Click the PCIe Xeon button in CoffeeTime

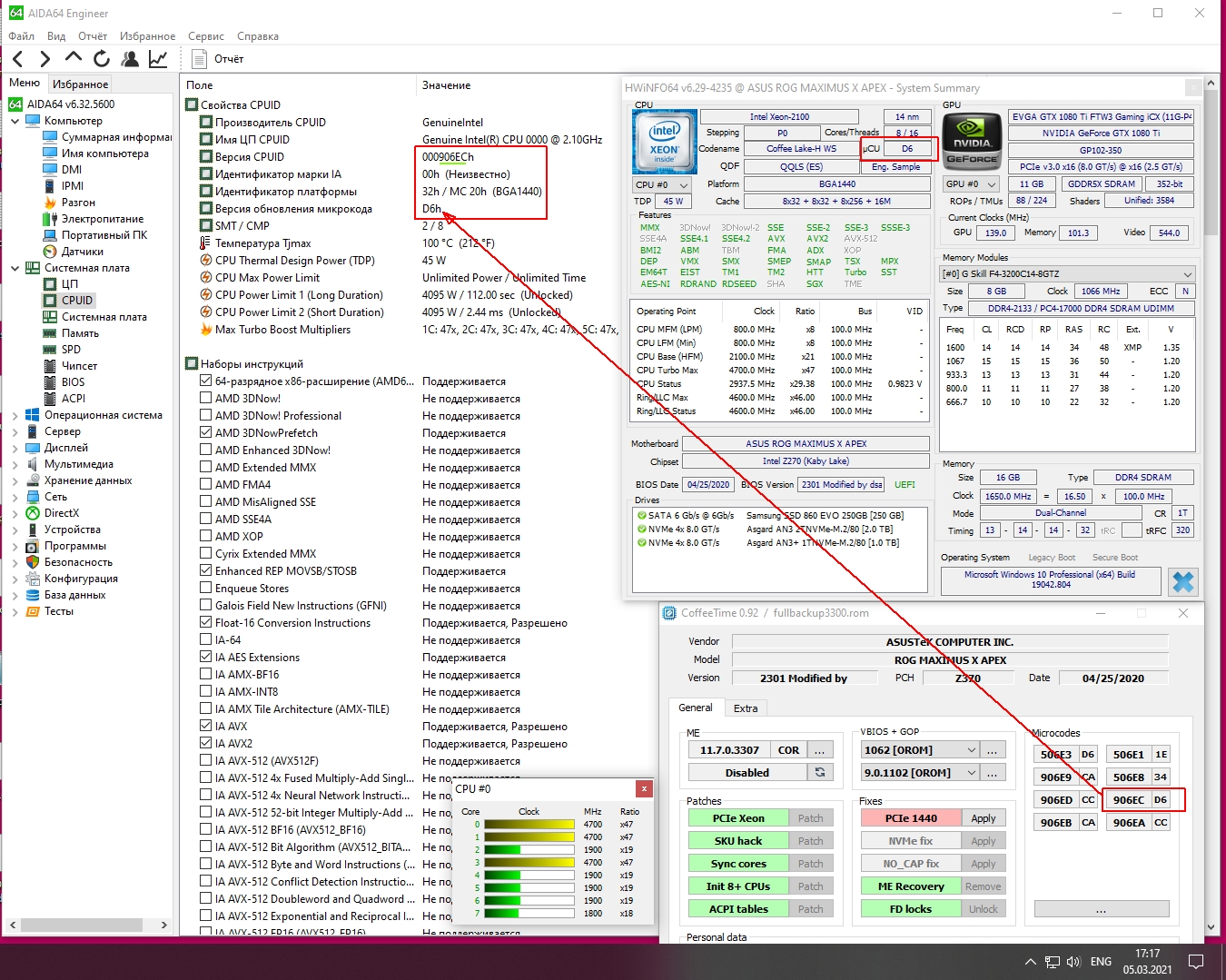coord(738,818)
